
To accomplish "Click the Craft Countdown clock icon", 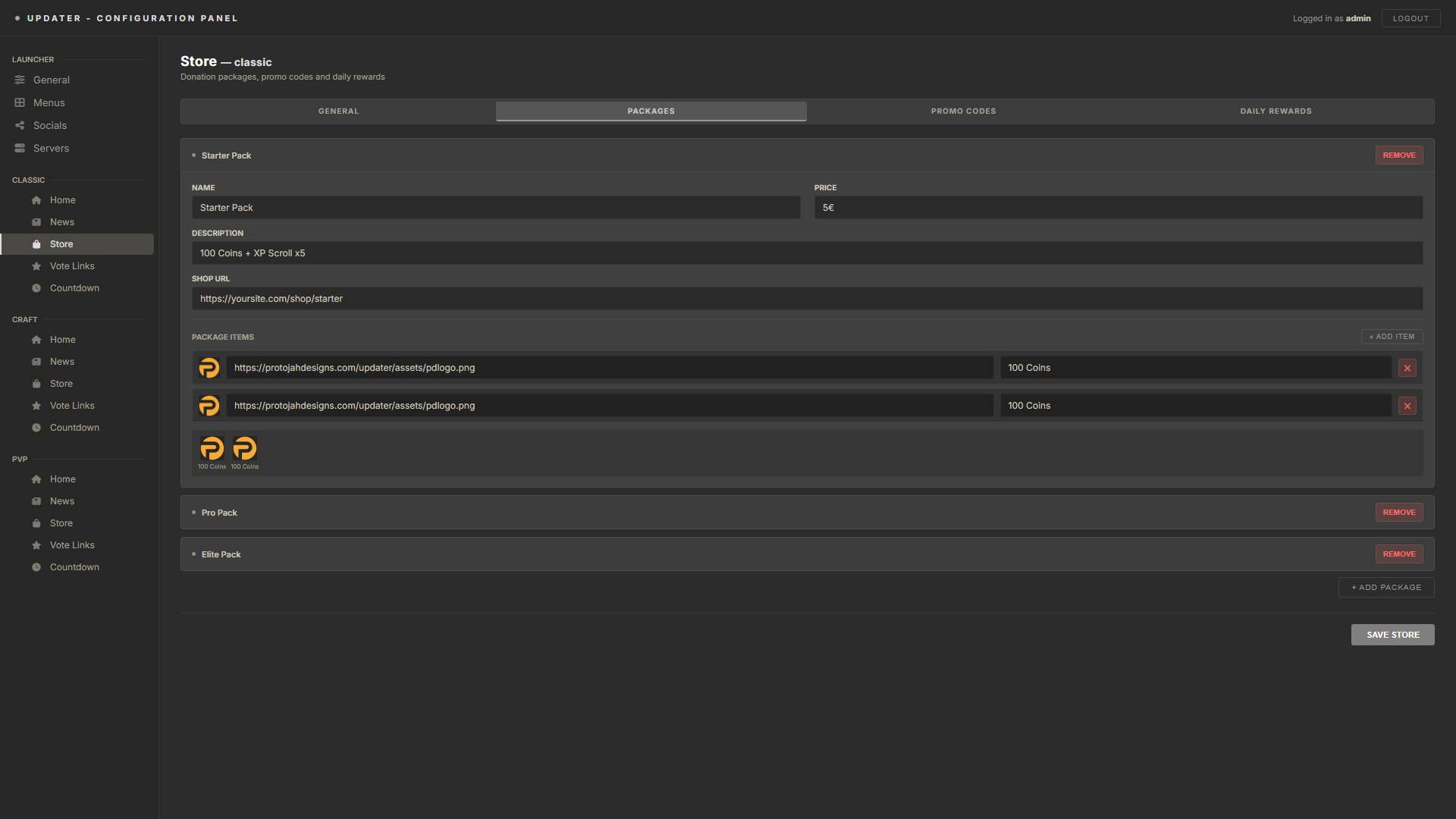I will point(36,428).
